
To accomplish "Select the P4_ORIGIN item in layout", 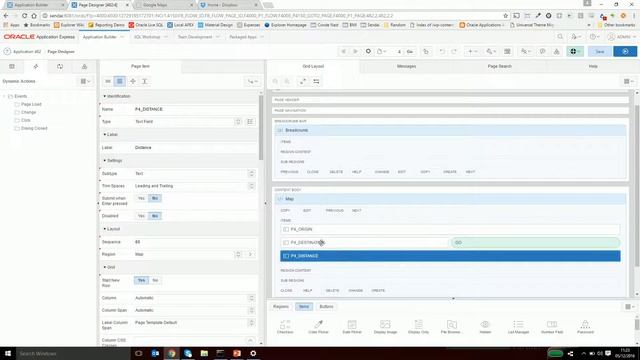I will pyautogui.click(x=450, y=229).
